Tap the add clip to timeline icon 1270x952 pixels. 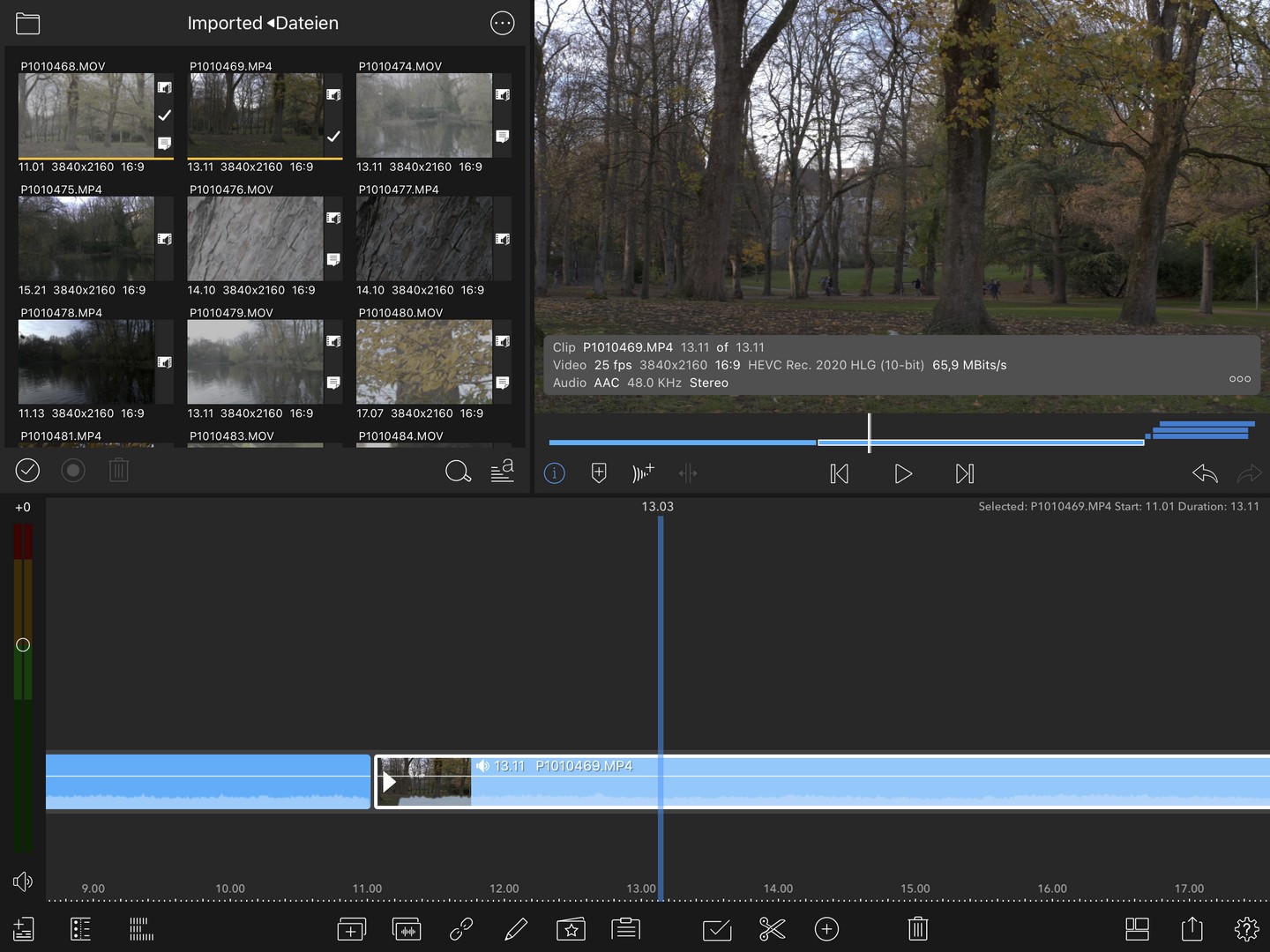click(x=351, y=929)
